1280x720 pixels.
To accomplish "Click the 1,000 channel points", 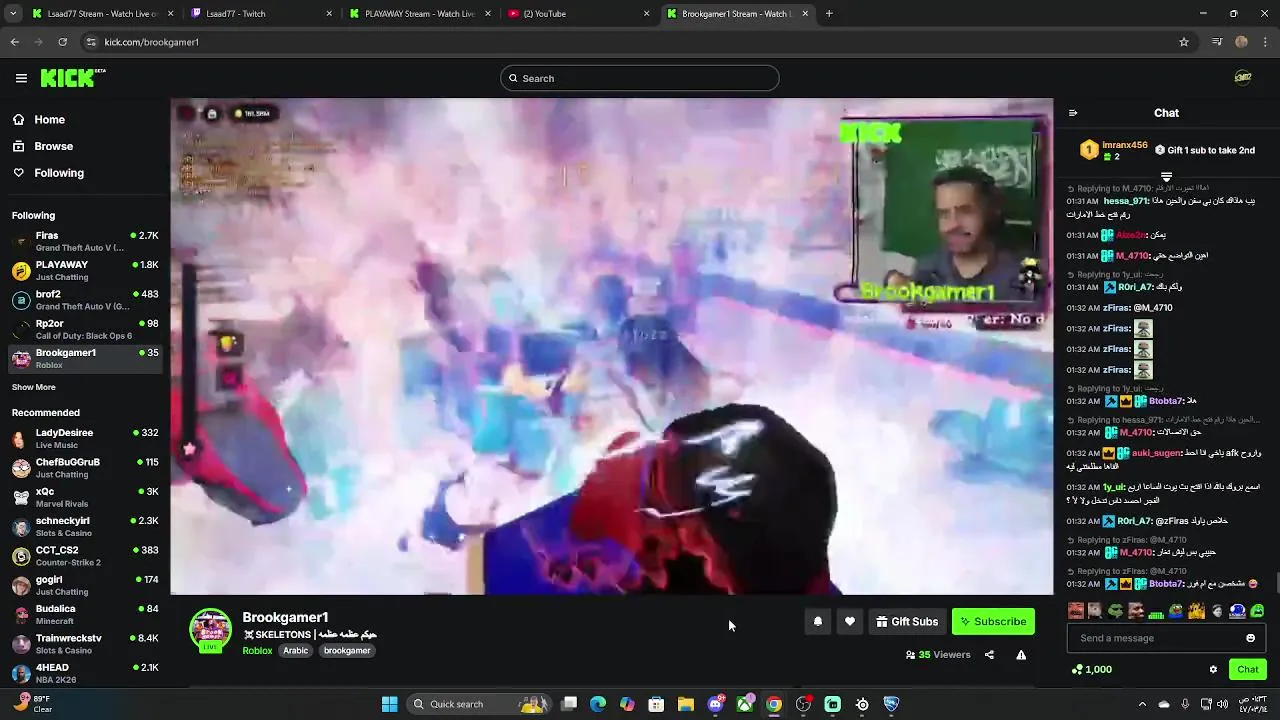I will (x=1091, y=669).
